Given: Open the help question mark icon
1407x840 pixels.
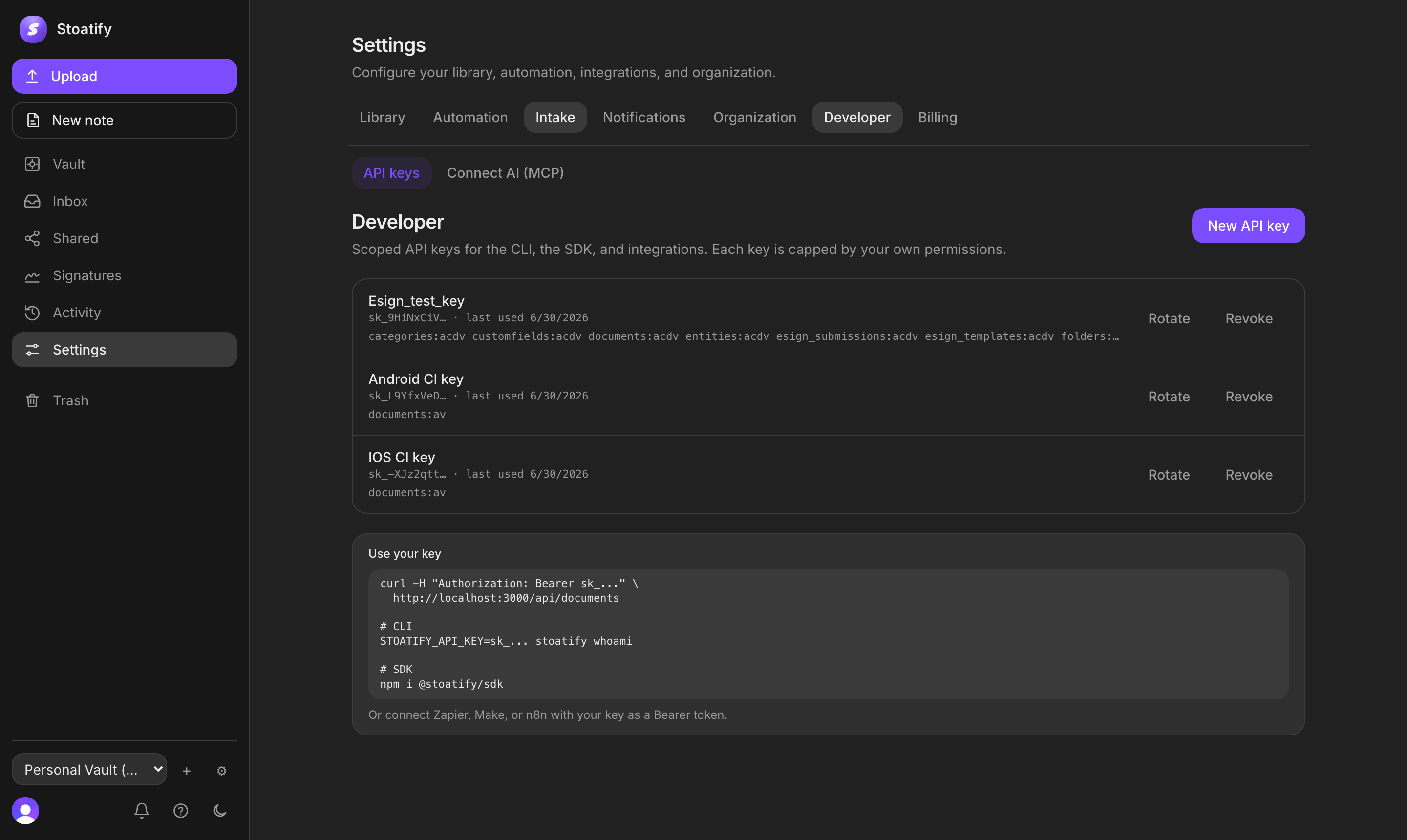Looking at the screenshot, I should click(x=181, y=811).
